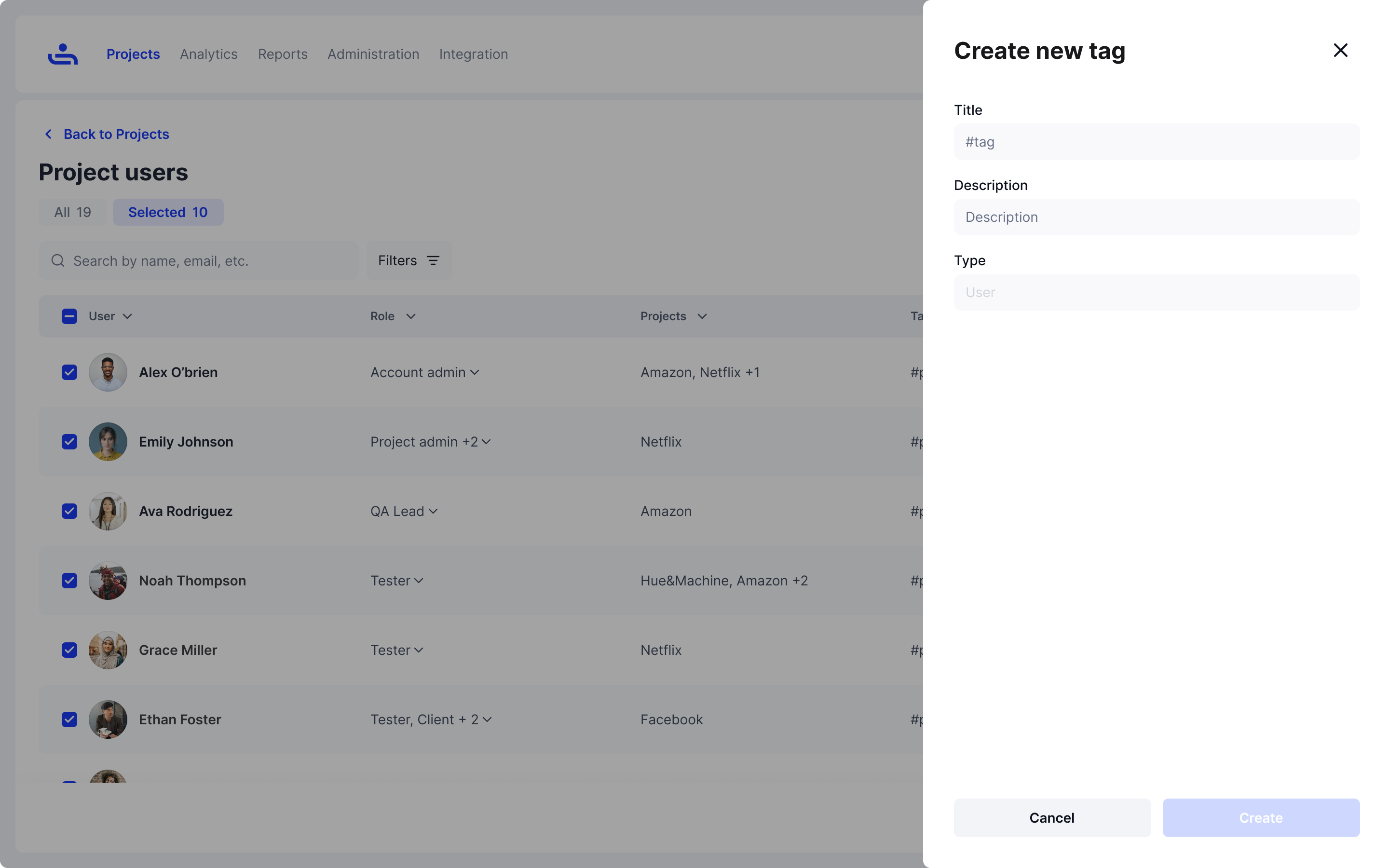The width and height of the screenshot is (1389, 868).
Task: Click the Title #tag input field
Action: [1156, 142]
